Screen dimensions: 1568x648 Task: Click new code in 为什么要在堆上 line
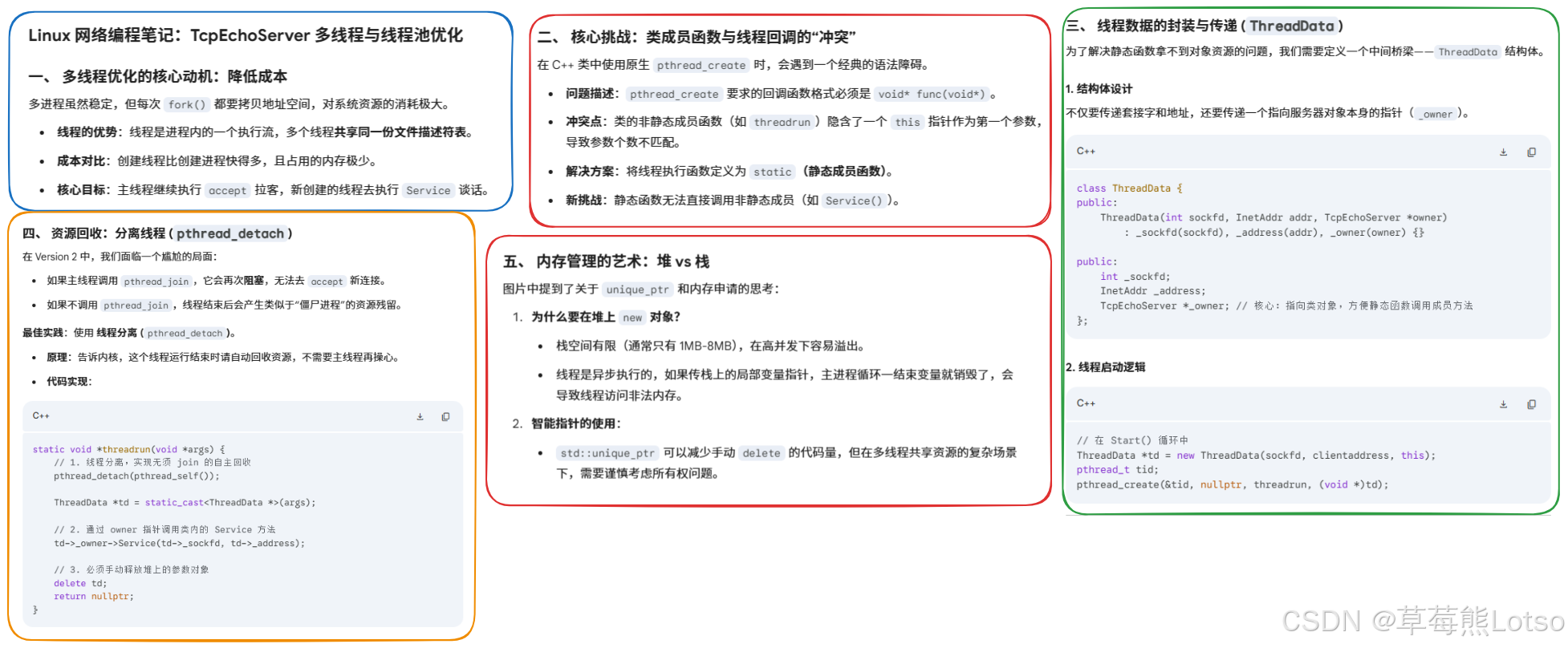coord(632,318)
